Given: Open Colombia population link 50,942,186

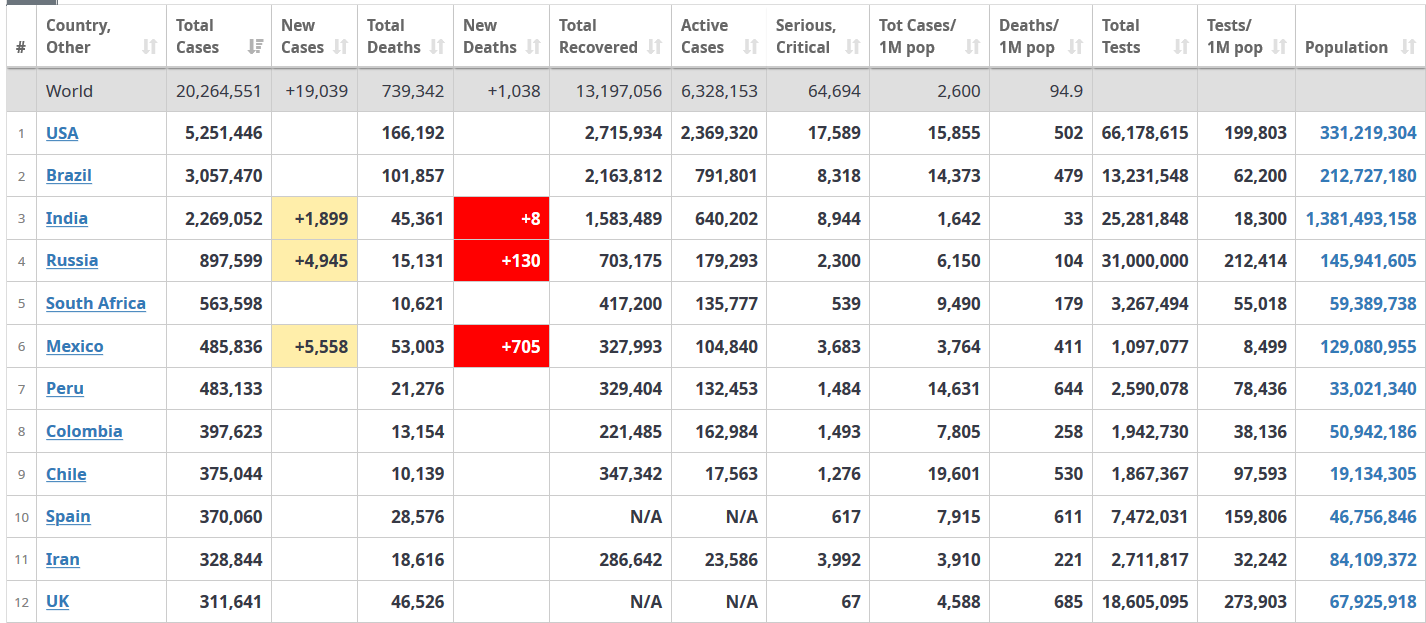Looking at the screenshot, I should [1373, 431].
